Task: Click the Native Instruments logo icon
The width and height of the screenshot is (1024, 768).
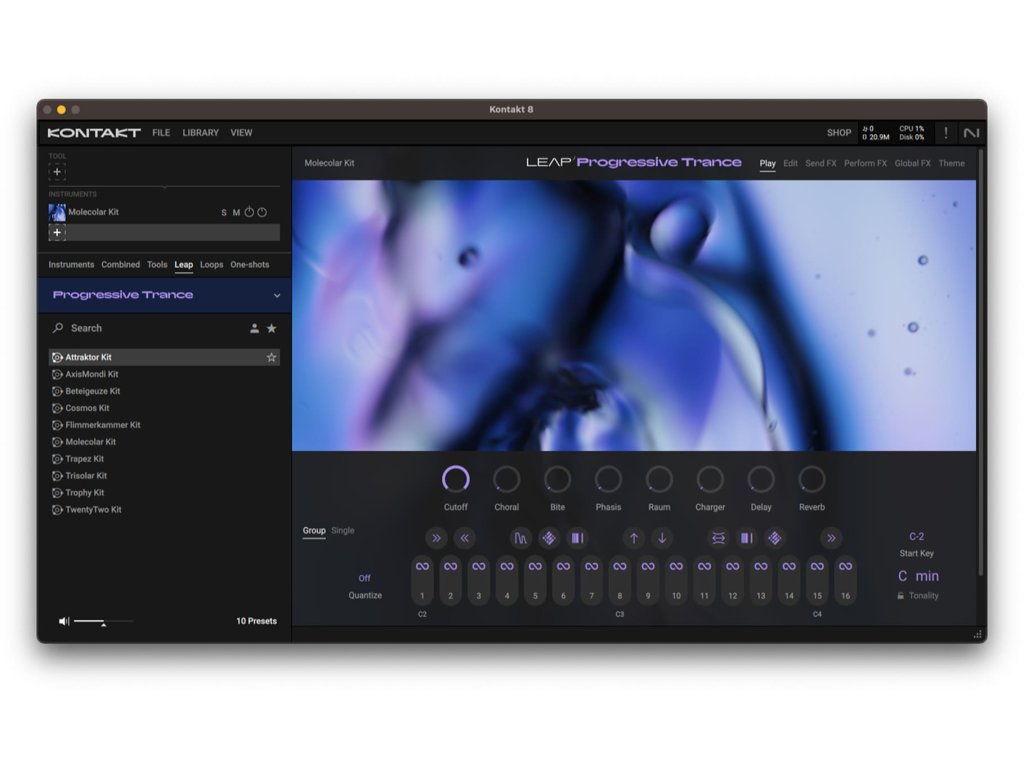Action: pyautogui.click(x=972, y=133)
